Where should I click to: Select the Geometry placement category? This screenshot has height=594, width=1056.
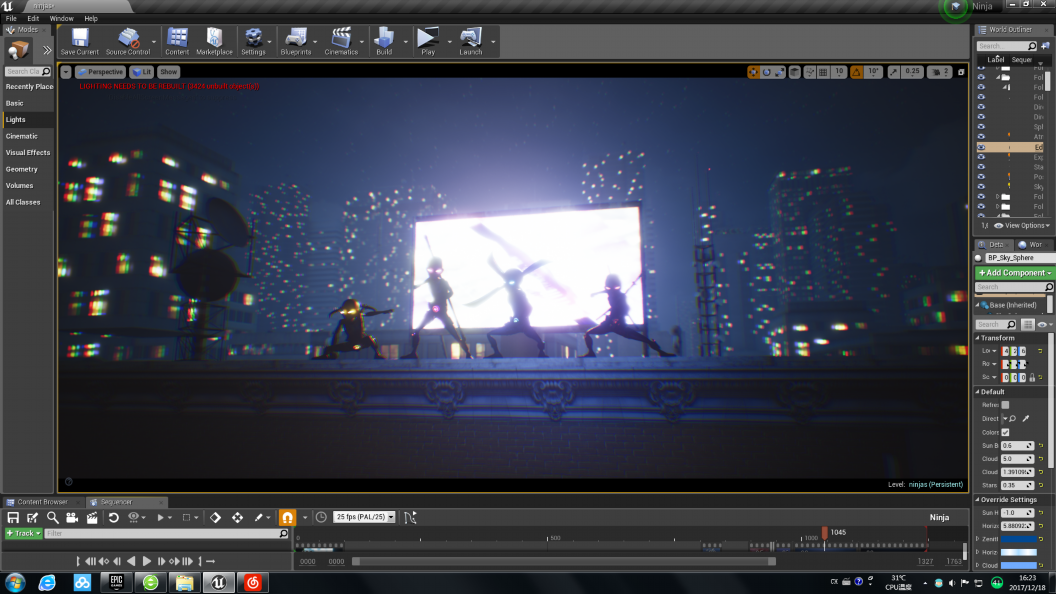(x=22, y=170)
